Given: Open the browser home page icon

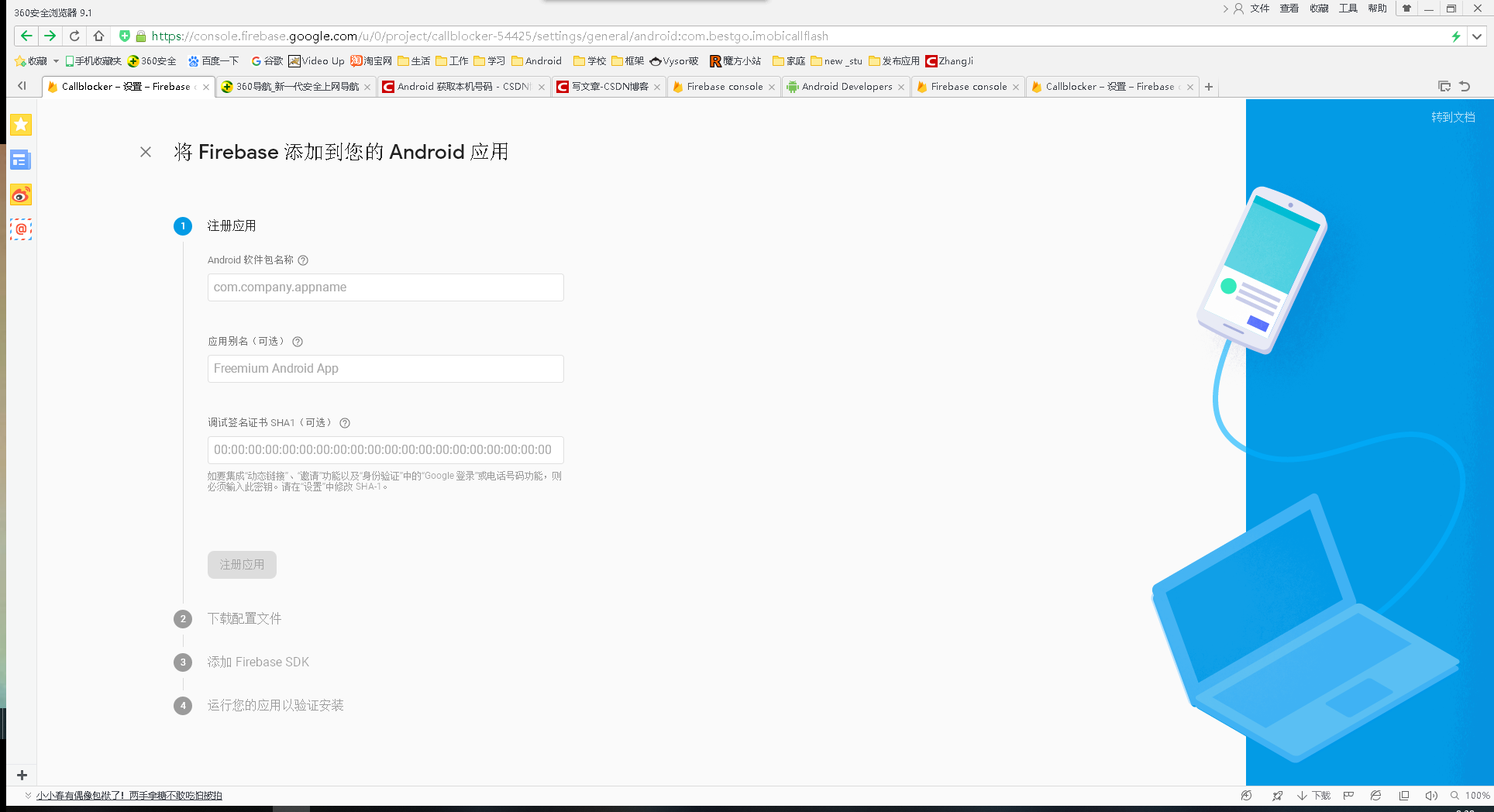Looking at the screenshot, I should 98,36.
